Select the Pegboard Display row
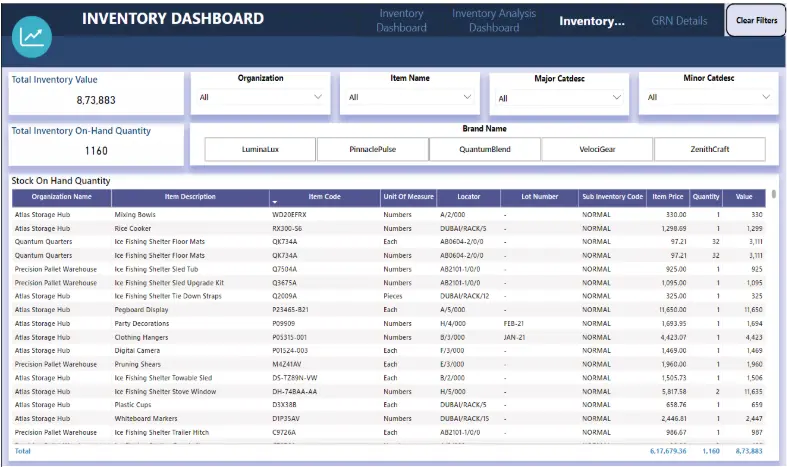787x467 pixels. point(388,310)
